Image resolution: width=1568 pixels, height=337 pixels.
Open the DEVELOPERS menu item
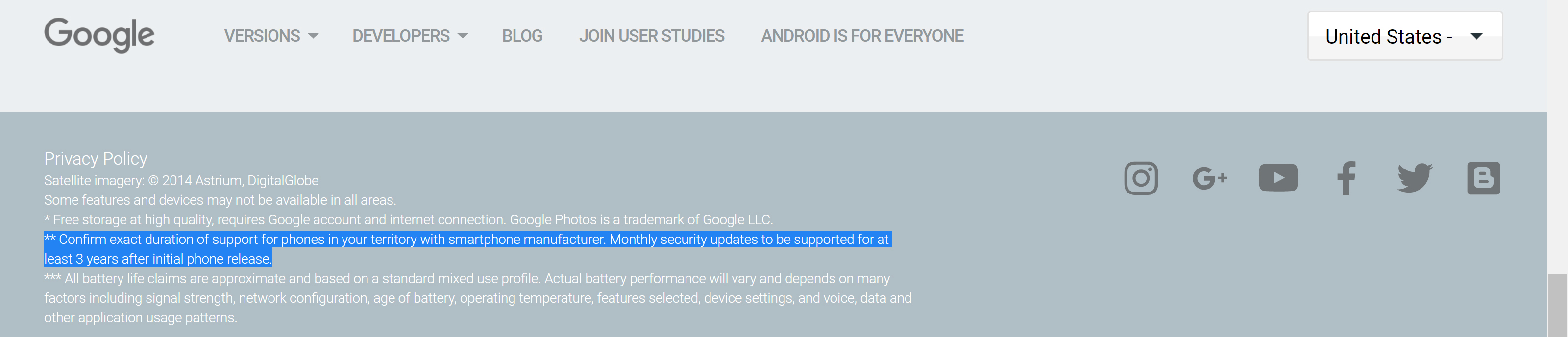400,36
